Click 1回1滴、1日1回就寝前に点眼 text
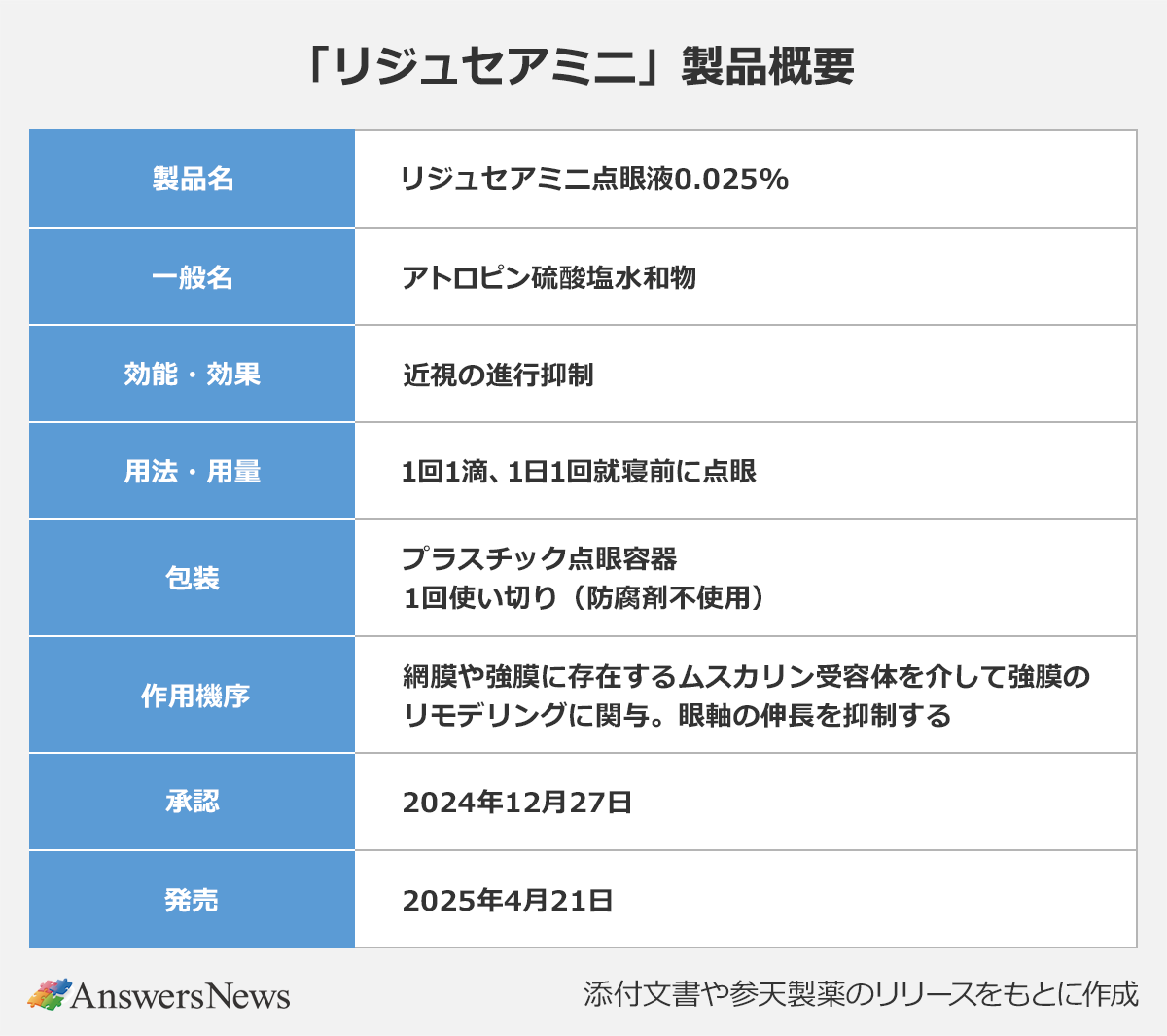The image size is (1167, 1036). click(x=579, y=472)
